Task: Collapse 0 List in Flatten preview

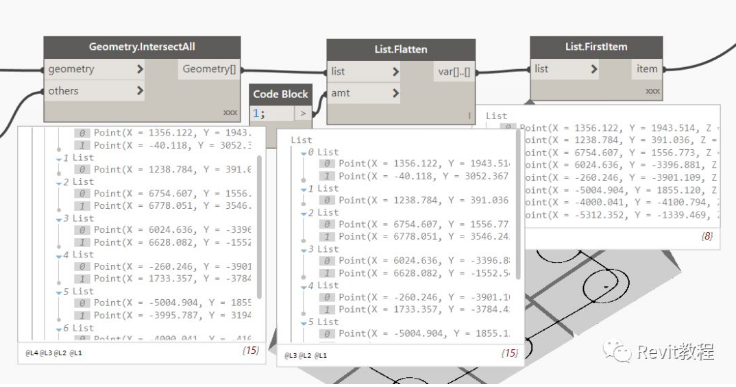Action: coord(304,153)
